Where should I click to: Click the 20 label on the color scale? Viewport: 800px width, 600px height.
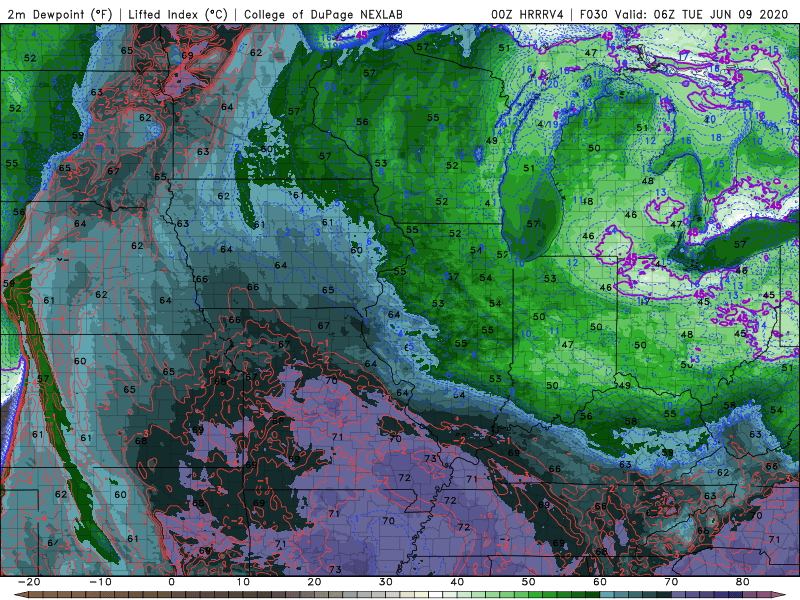314,582
